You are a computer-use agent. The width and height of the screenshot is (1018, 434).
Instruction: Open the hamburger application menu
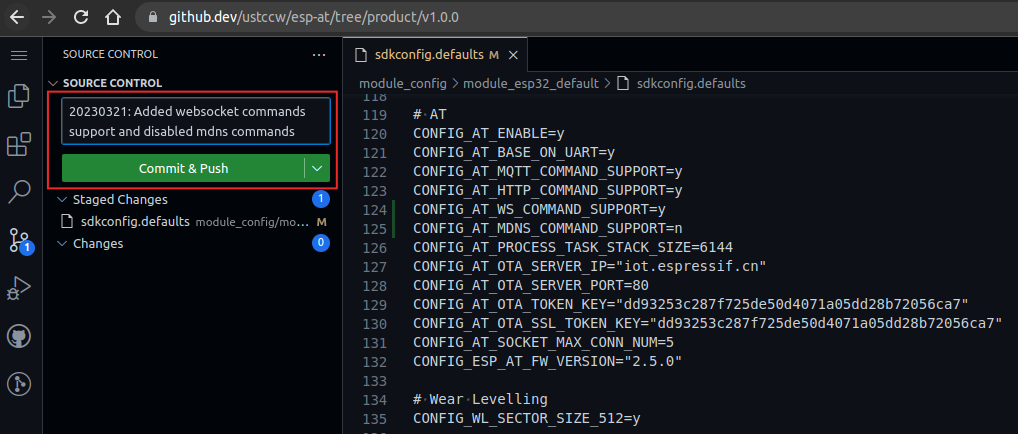[x=19, y=55]
